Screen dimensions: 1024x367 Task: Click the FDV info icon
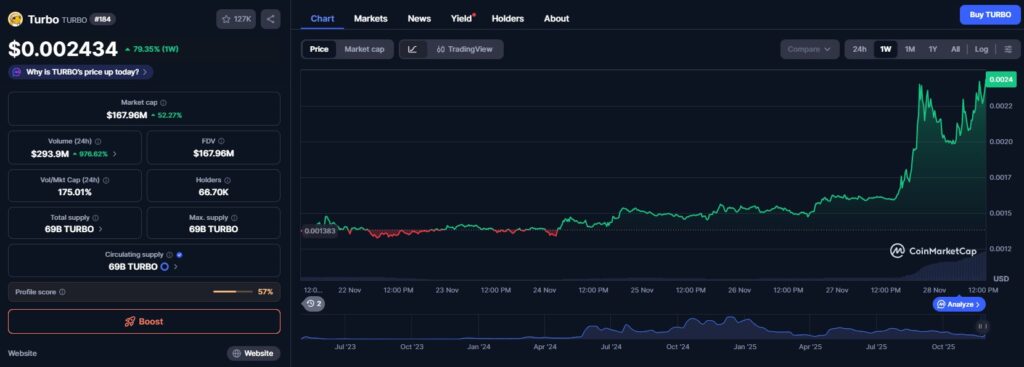click(221, 141)
